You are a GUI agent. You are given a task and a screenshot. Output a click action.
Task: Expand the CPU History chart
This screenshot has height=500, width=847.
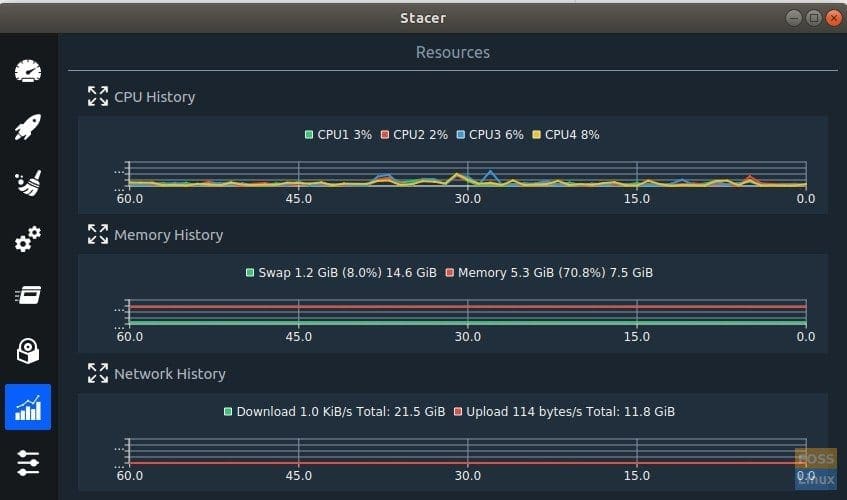click(x=98, y=96)
